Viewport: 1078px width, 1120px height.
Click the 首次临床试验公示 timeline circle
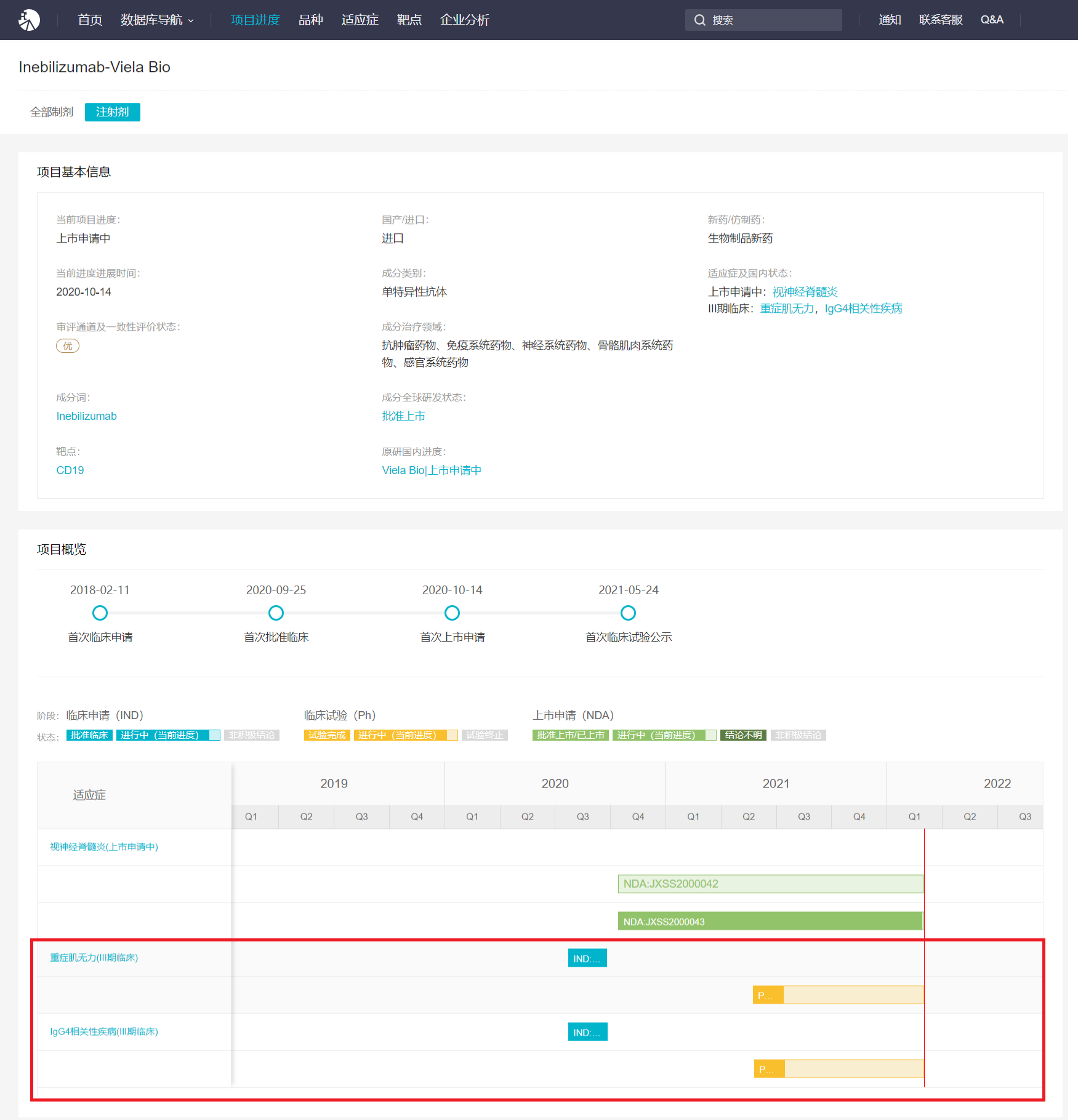pyautogui.click(x=628, y=613)
